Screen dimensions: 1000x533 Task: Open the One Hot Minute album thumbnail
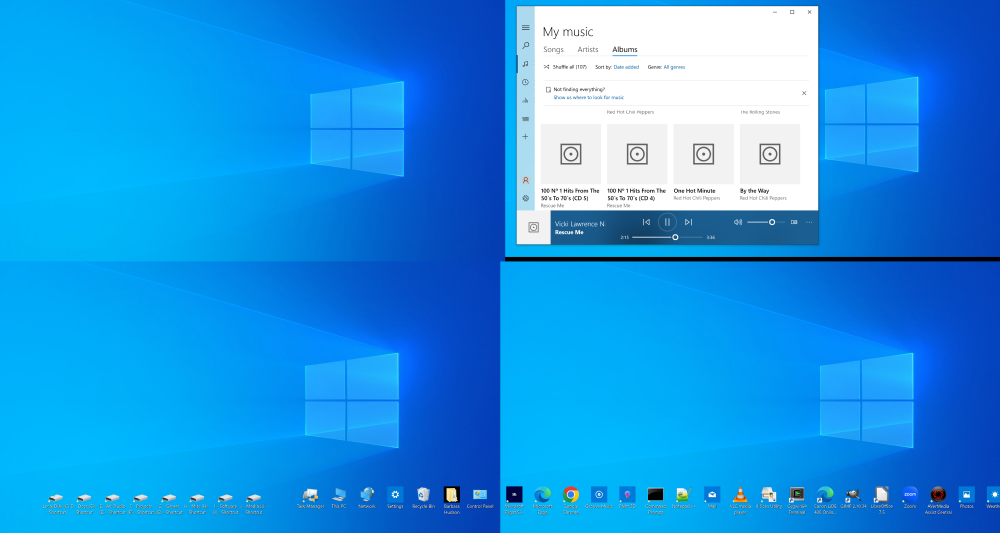(x=703, y=154)
